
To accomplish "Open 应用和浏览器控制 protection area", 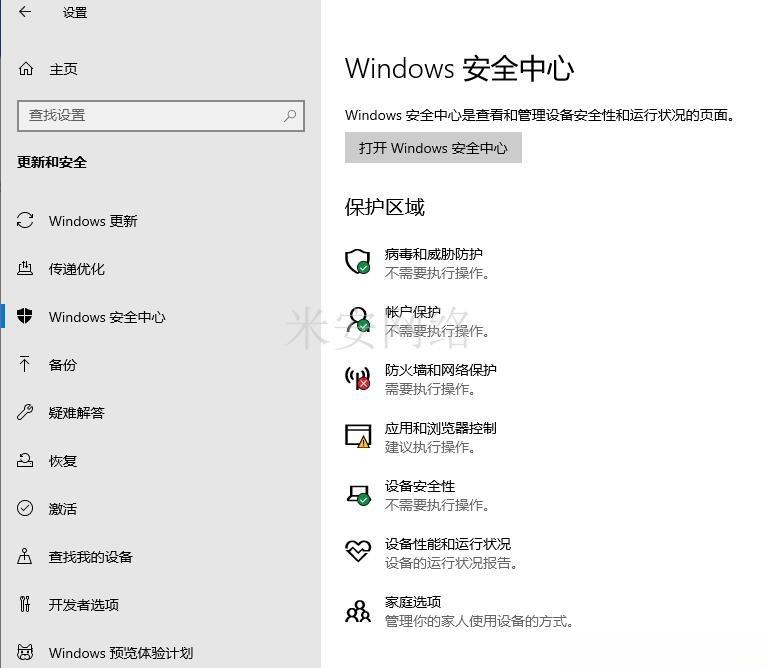I will [x=421, y=437].
